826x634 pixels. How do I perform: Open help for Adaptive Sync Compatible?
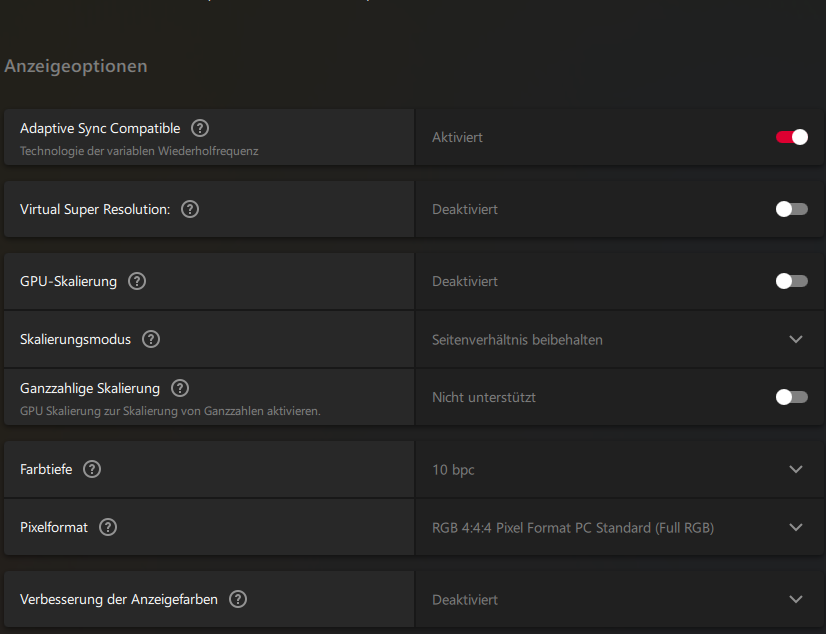(x=200, y=128)
